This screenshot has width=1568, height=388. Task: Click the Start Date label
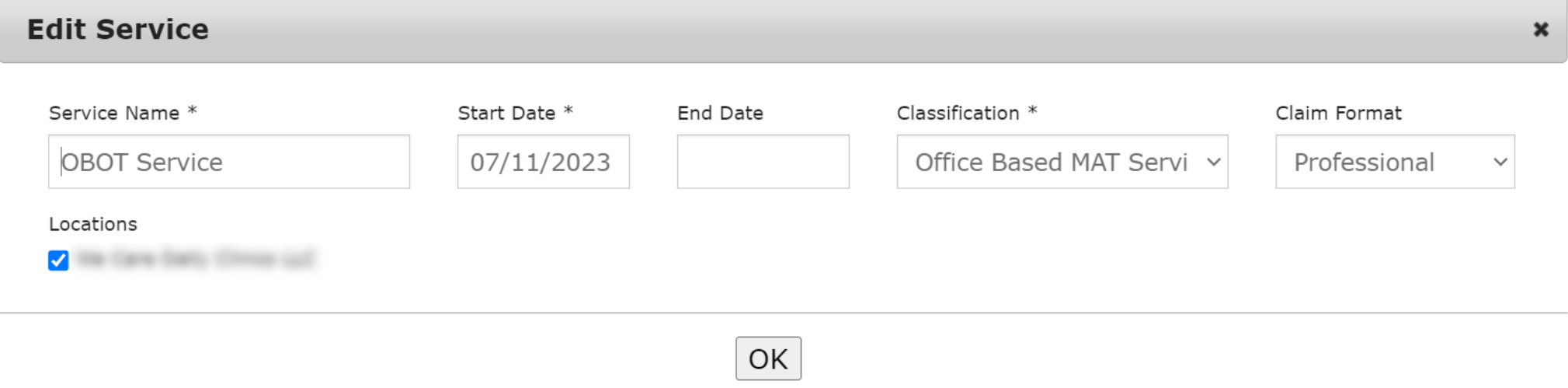pos(506,114)
